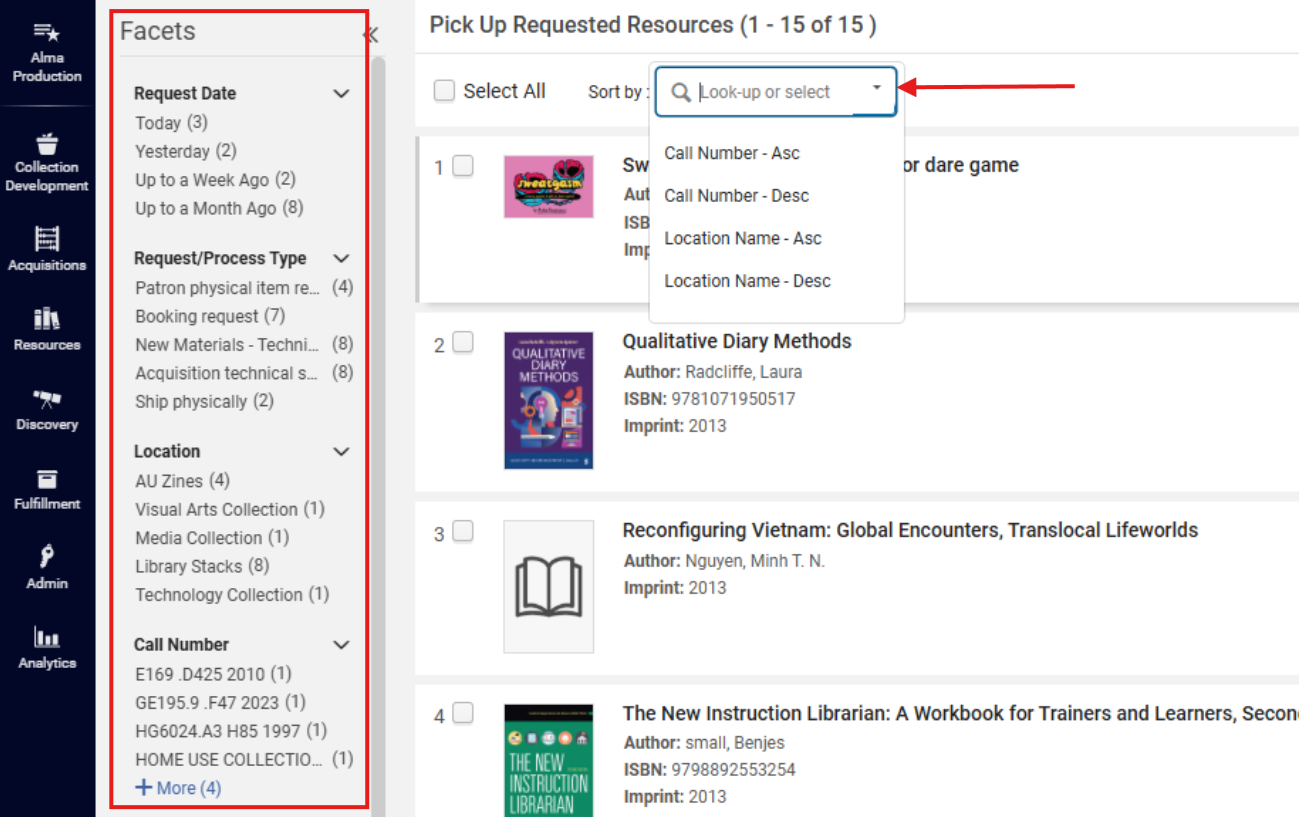The width and height of the screenshot is (1299, 817).
Task: Choose Location Name - Desc sort option
Action: [747, 281]
